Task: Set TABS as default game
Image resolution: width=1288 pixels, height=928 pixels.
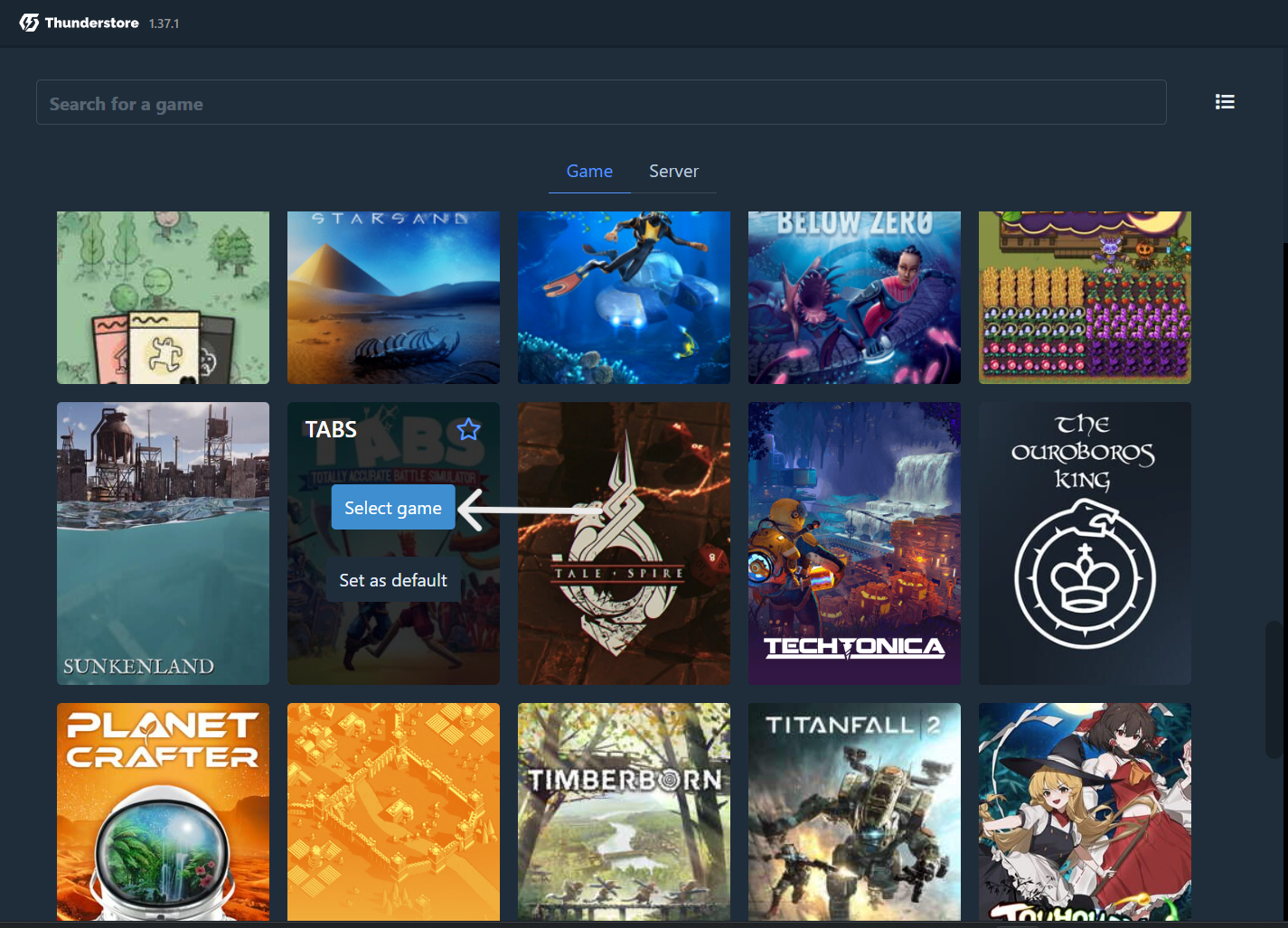Action: point(393,580)
